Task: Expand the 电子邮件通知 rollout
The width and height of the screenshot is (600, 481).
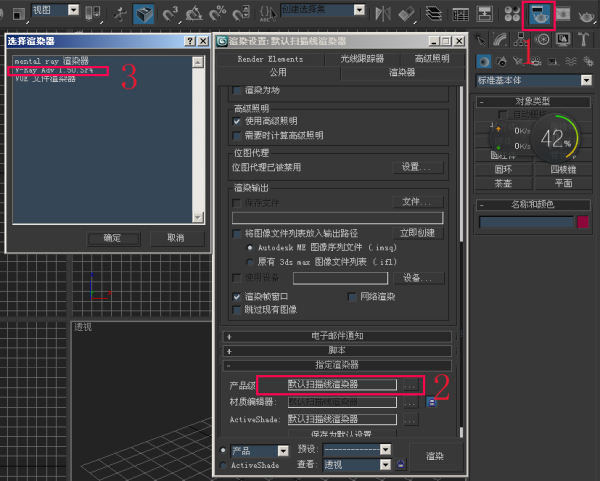Action: pos(336,336)
